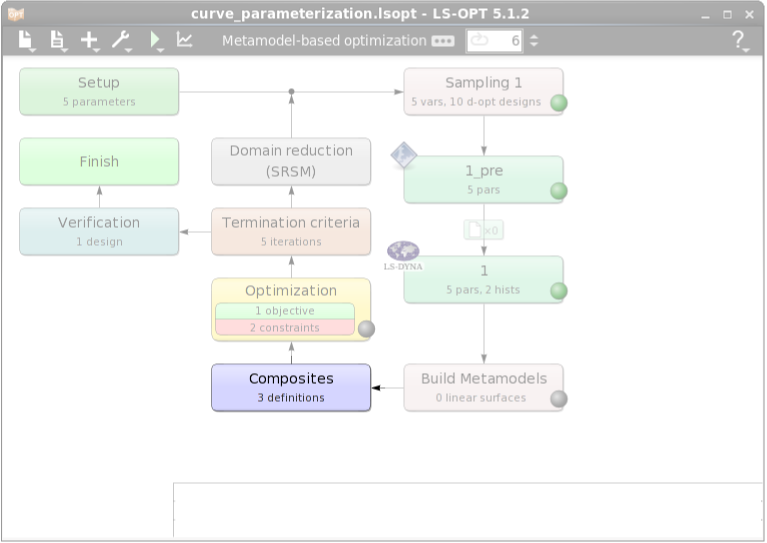Close the LS-OPT window
Image resolution: width=767 pixels, height=543 pixels.
pos(749,15)
